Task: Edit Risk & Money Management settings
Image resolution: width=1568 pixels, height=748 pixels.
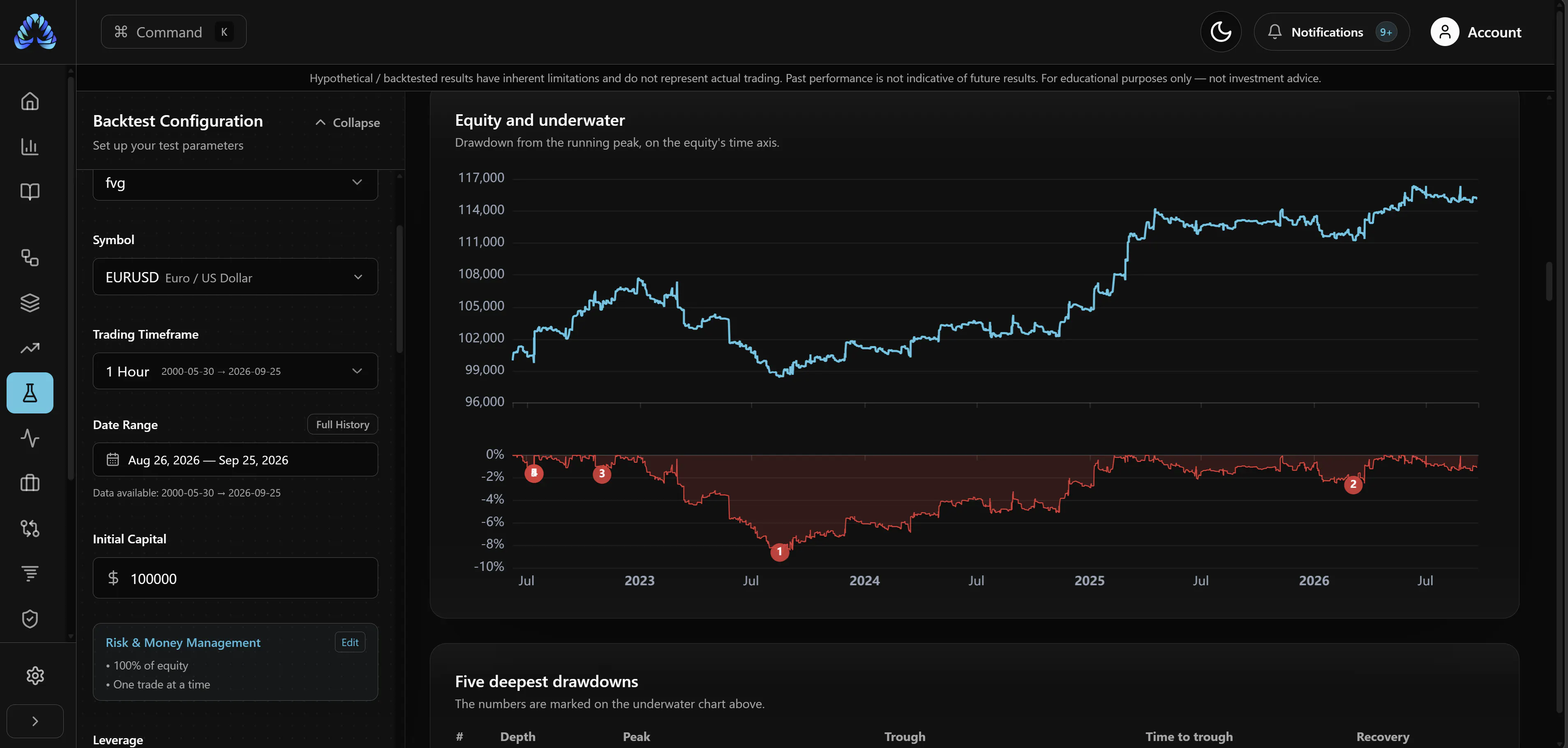Action: [x=350, y=642]
